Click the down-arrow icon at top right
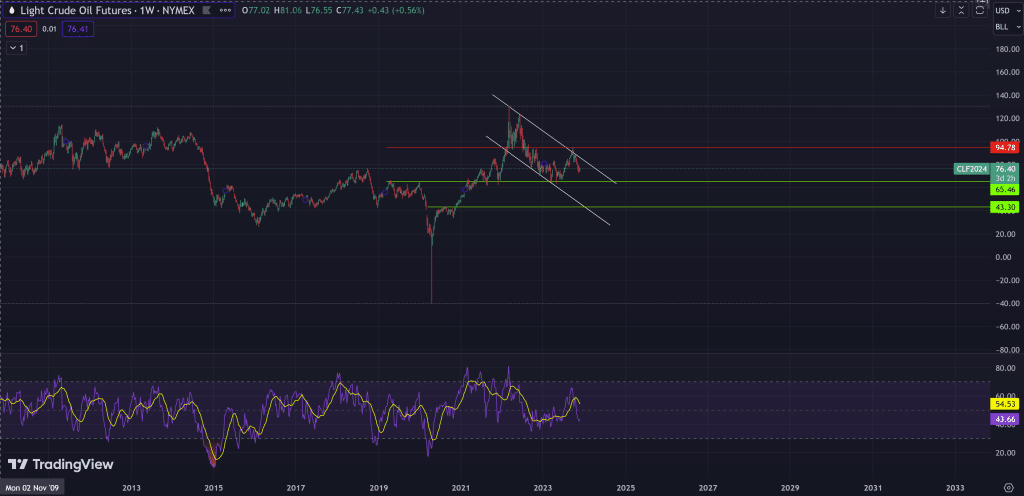Viewport: 1024px width, 496px height. [x=943, y=10]
